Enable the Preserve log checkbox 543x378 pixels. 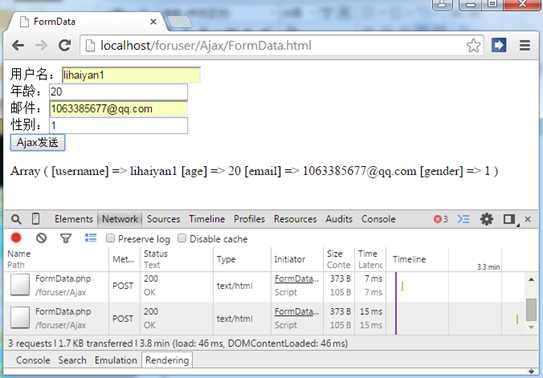pos(110,238)
